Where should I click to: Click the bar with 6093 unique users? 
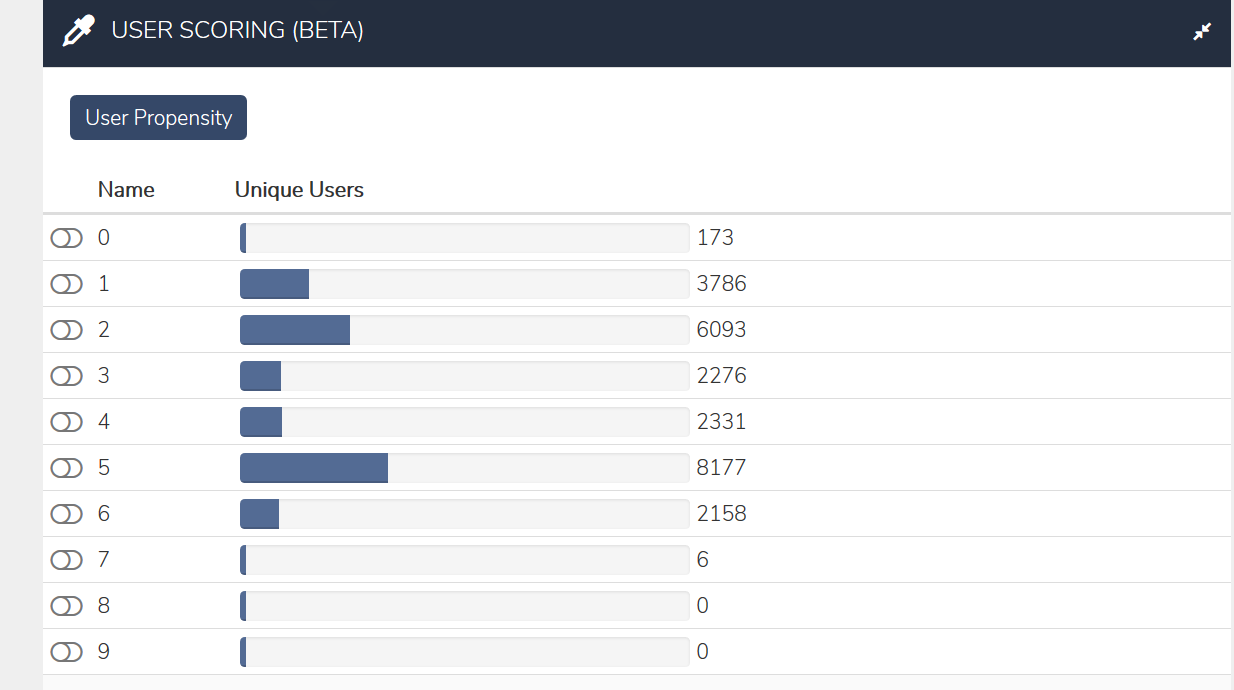[x=465, y=330]
